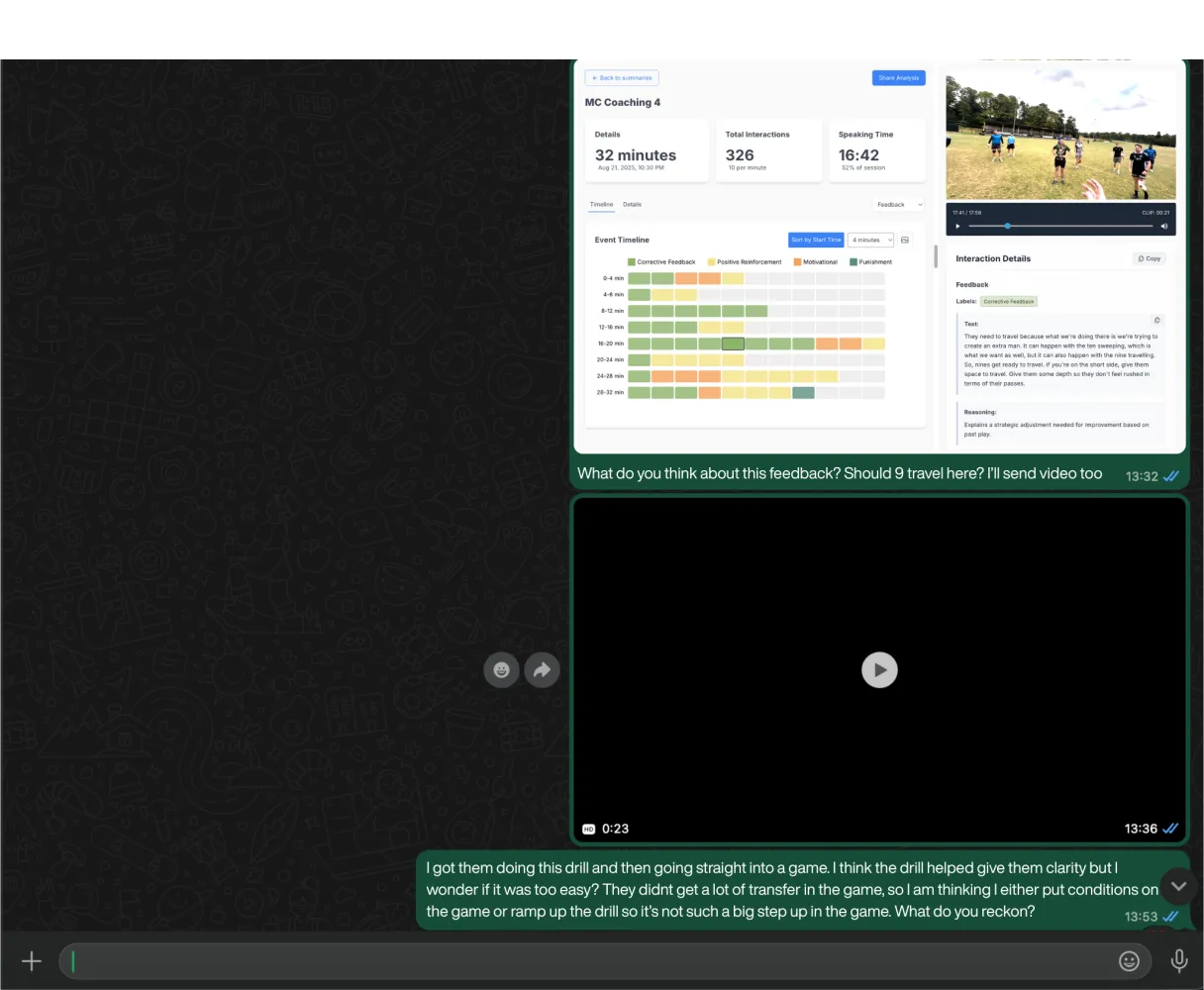The image size is (1204, 990).
Task: Select the dark teal cell in the 28-32 min row
Action: coord(803,393)
